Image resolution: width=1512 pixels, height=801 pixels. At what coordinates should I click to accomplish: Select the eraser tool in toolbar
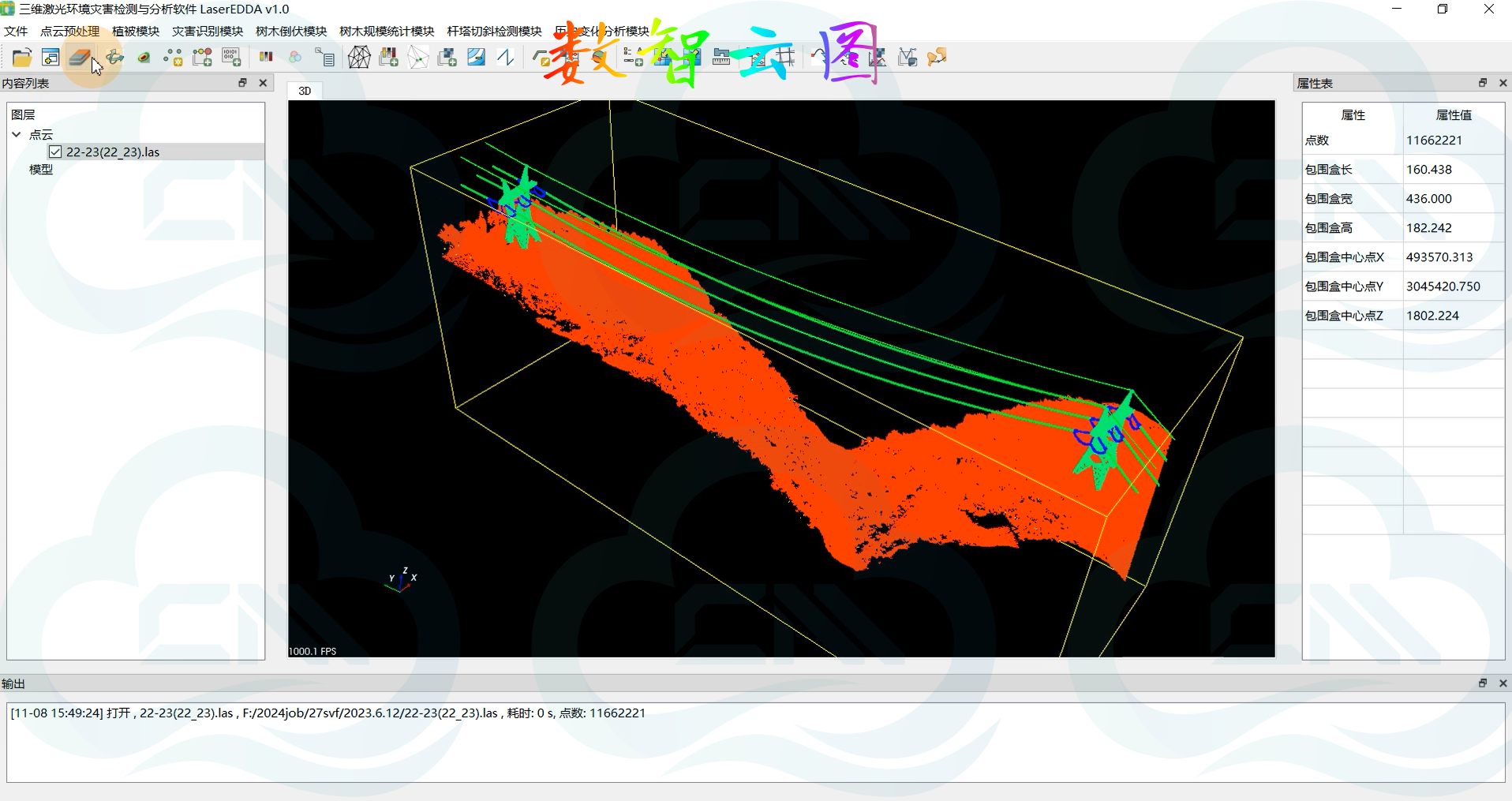79,57
